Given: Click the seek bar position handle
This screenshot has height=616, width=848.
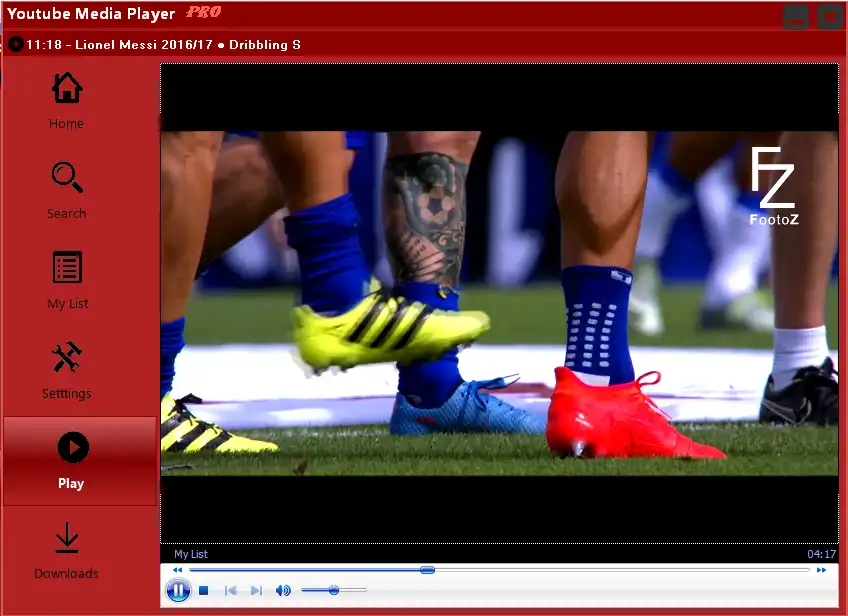Looking at the screenshot, I should coord(427,570).
